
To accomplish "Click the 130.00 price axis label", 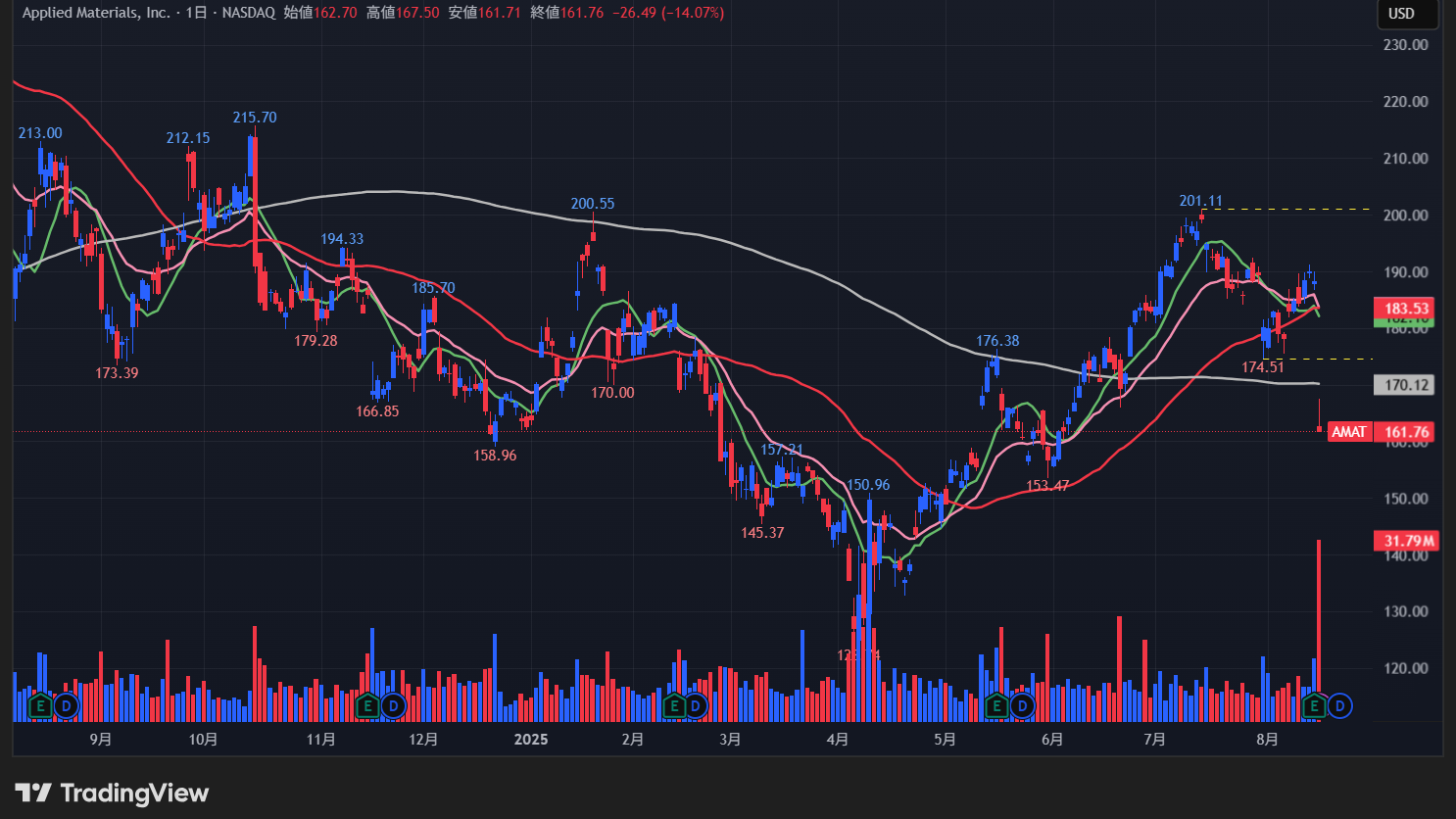I will pyautogui.click(x=1405, y=611).
